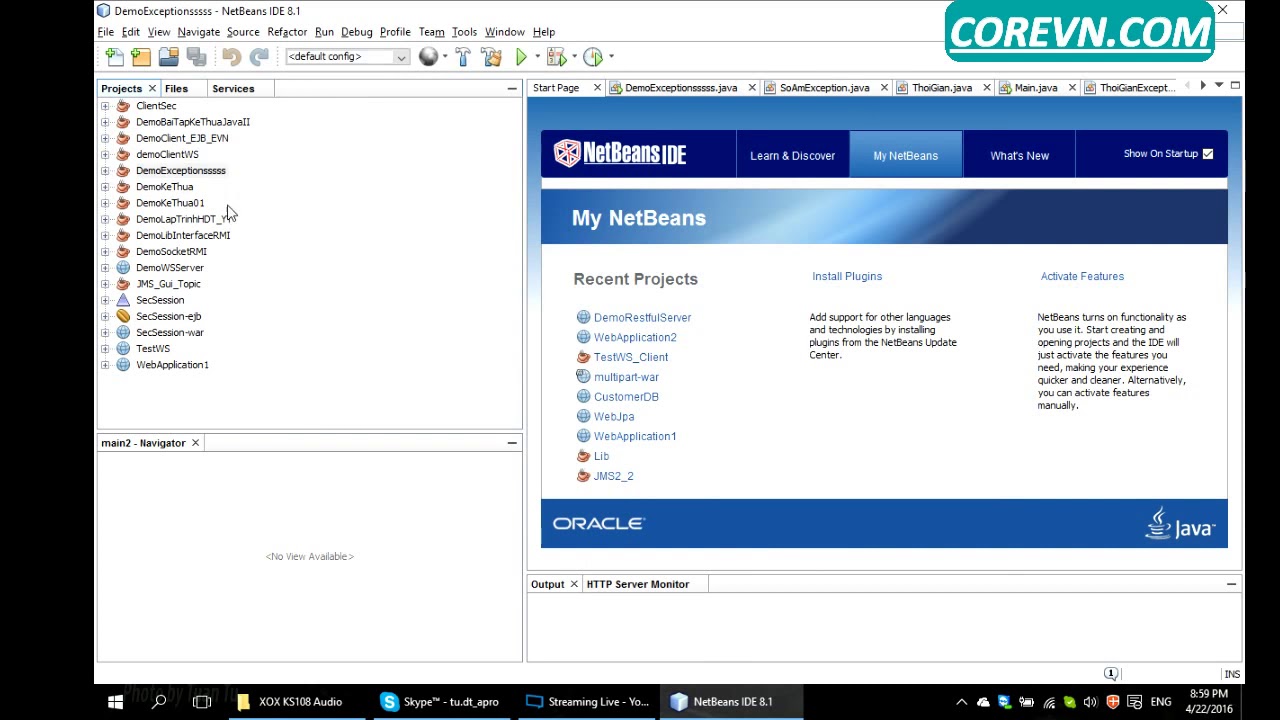
Task: Close the Start Page tab
Action: click(597, 88)
